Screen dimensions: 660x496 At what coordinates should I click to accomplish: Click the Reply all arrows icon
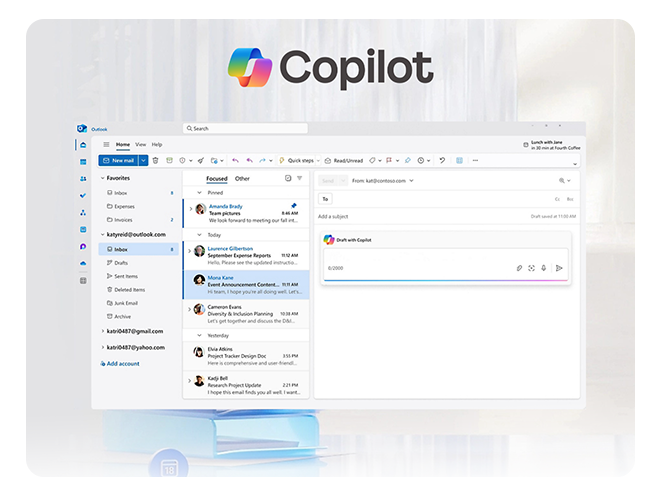click(x=250, y=160)
